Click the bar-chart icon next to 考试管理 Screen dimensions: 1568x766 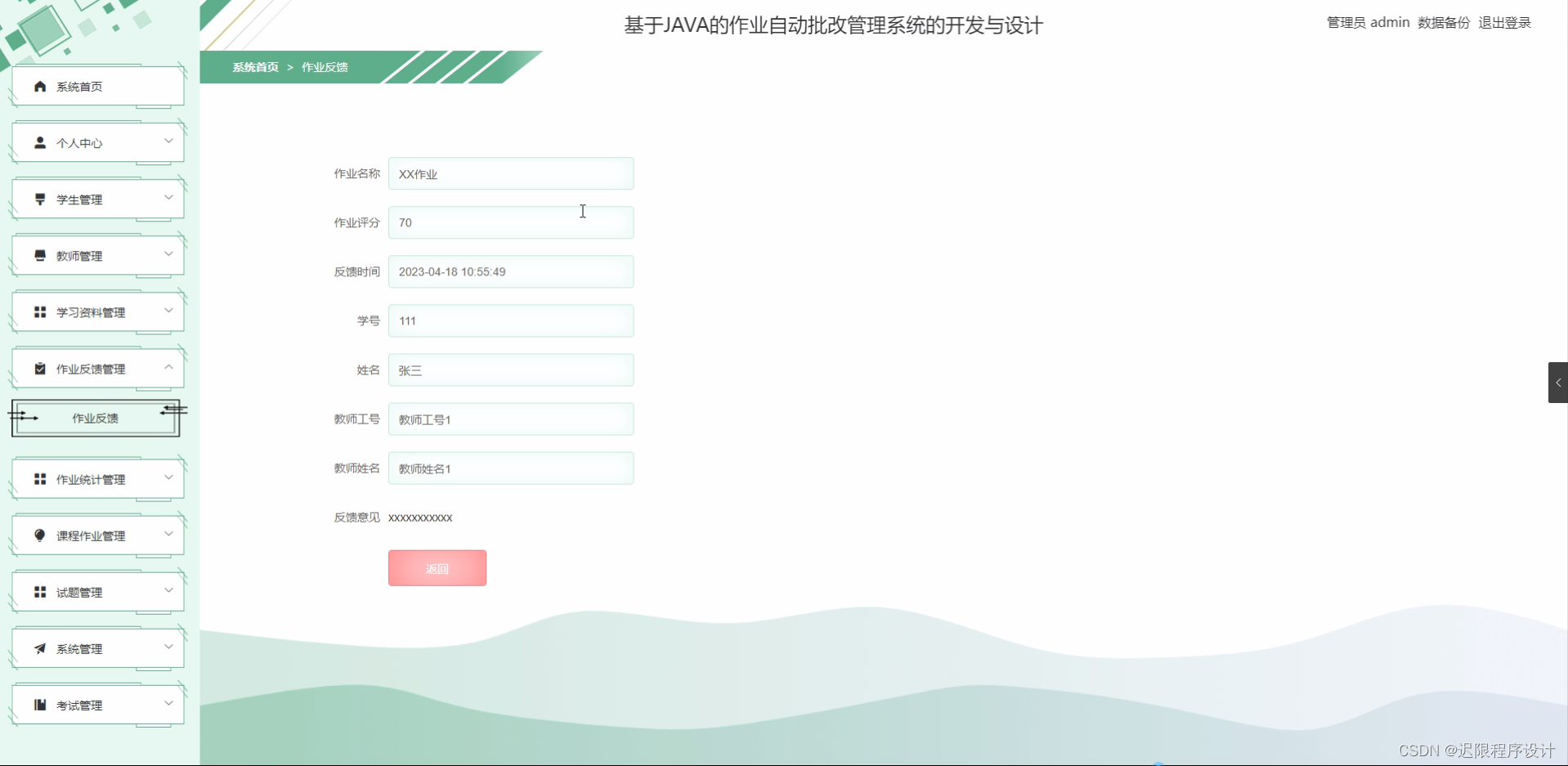coord(38,704)
